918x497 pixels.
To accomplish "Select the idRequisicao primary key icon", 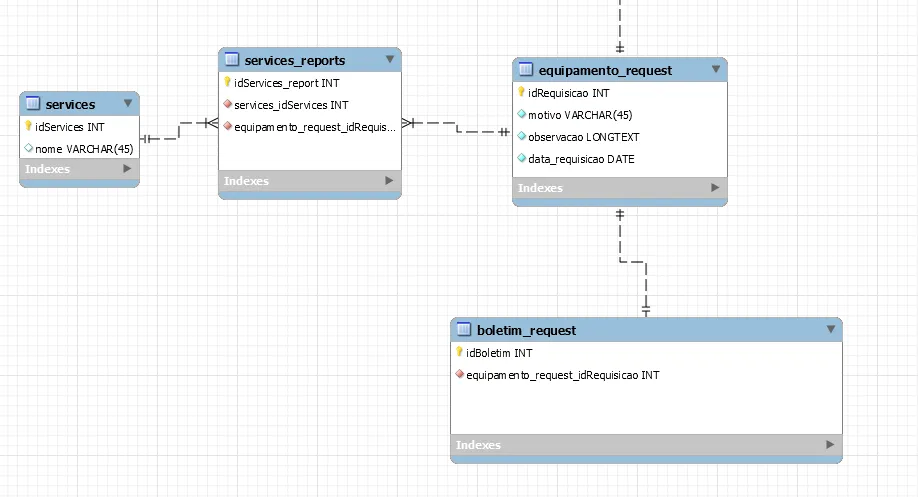I will [x=521, y=92].
